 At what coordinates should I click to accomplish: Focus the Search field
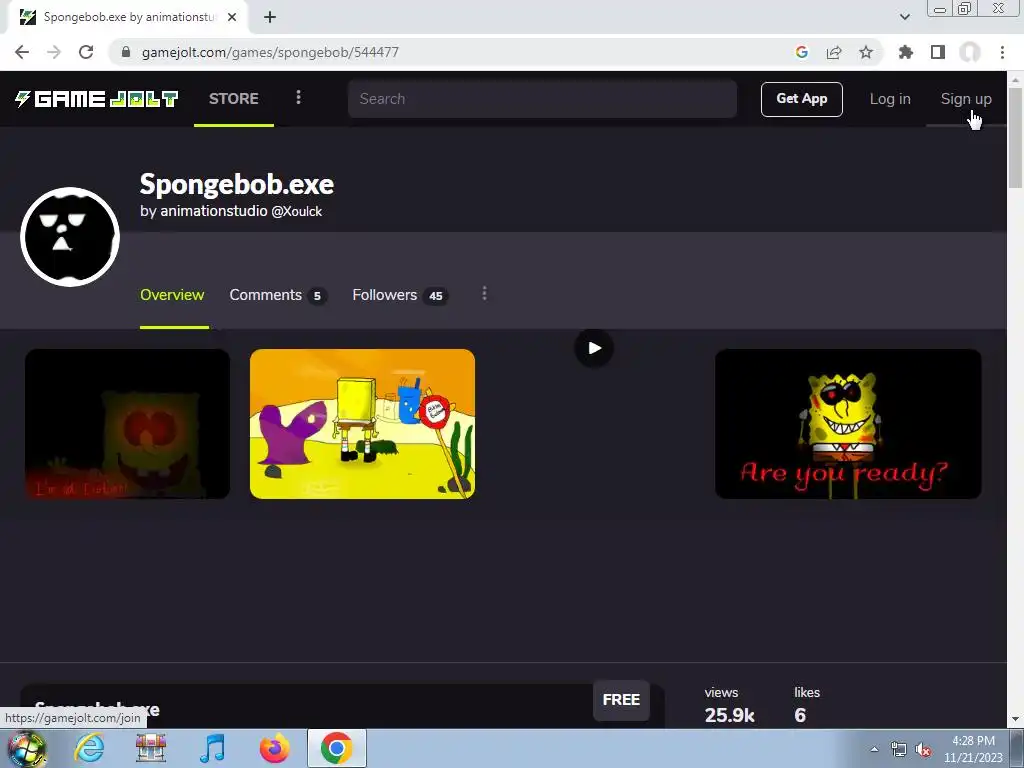point(542,99)
